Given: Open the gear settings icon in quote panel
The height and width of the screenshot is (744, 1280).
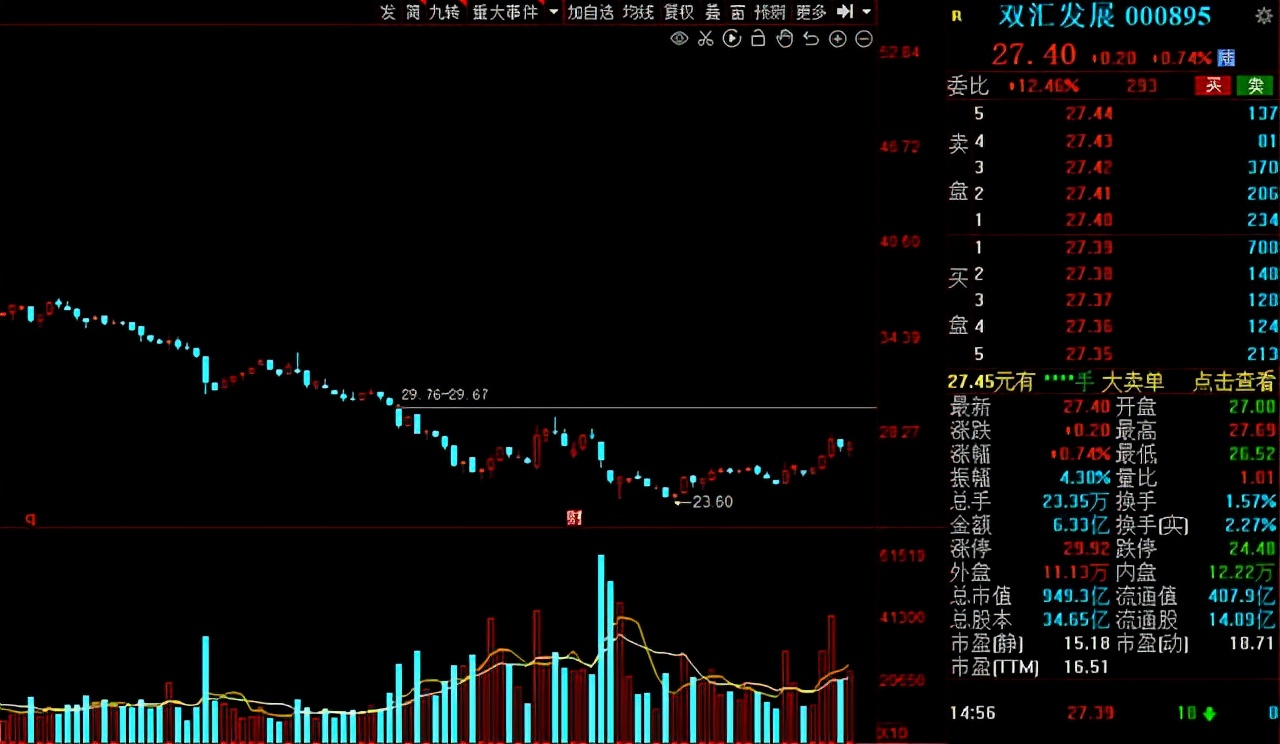Looking at the screenshot, I should pyautogui.click(x=1264, y=16).
